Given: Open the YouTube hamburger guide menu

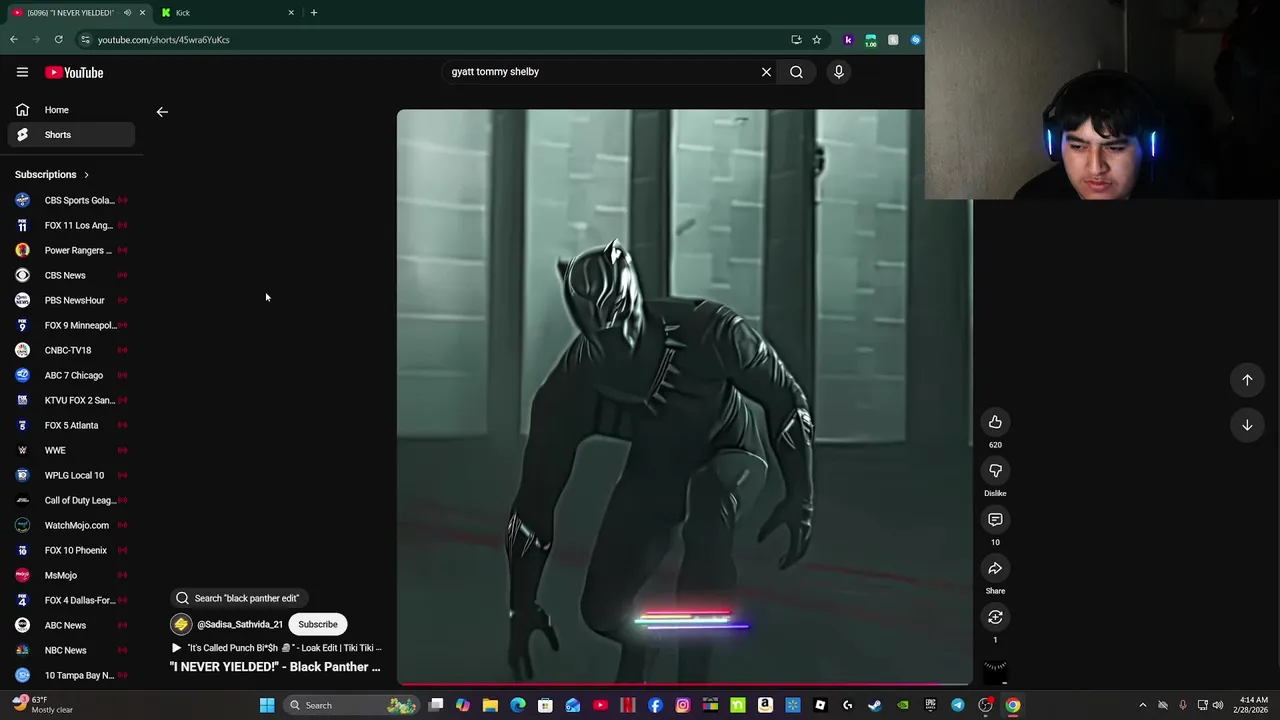Looking at the screenshot, I should point(22,72).
